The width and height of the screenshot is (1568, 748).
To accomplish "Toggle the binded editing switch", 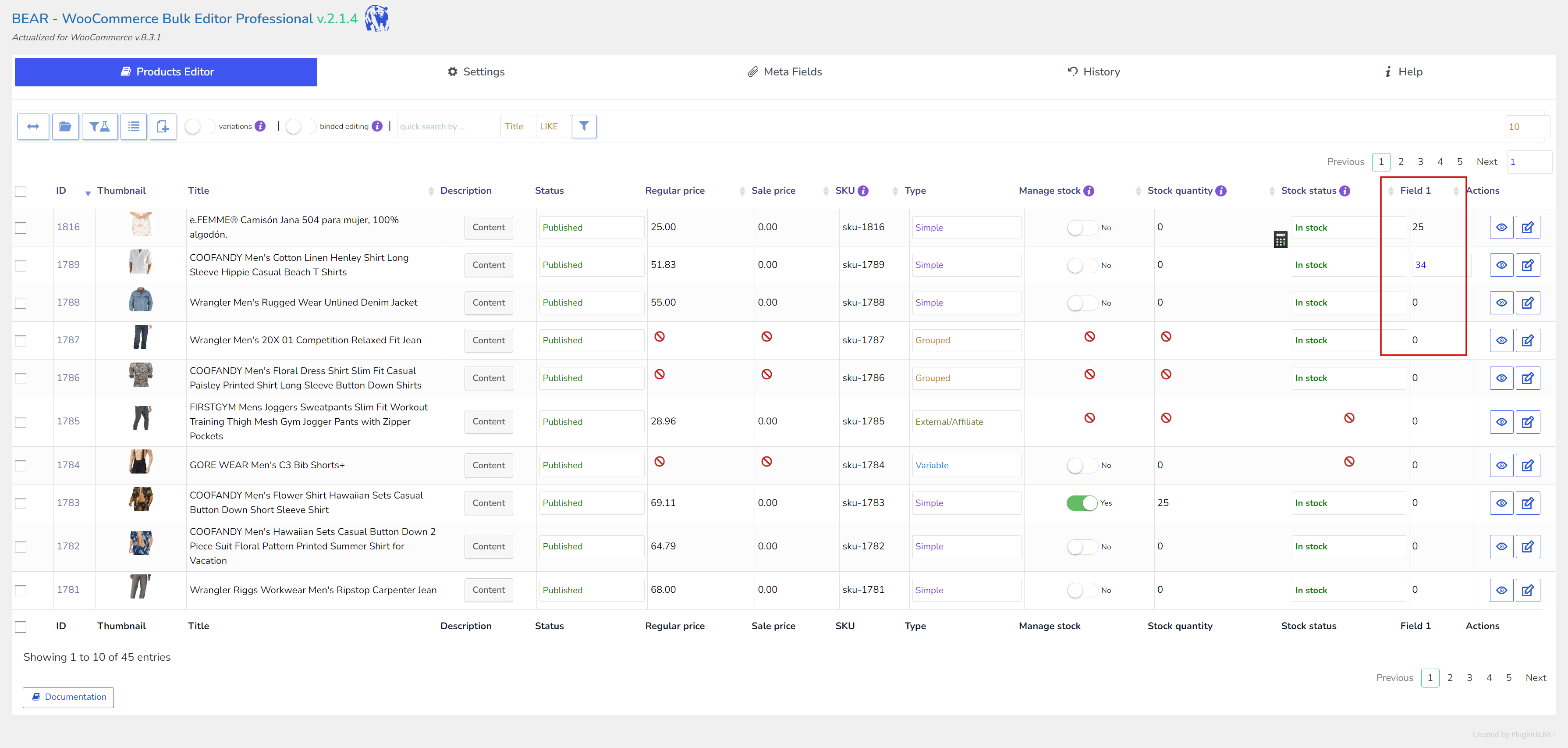I will pos(301,126).
